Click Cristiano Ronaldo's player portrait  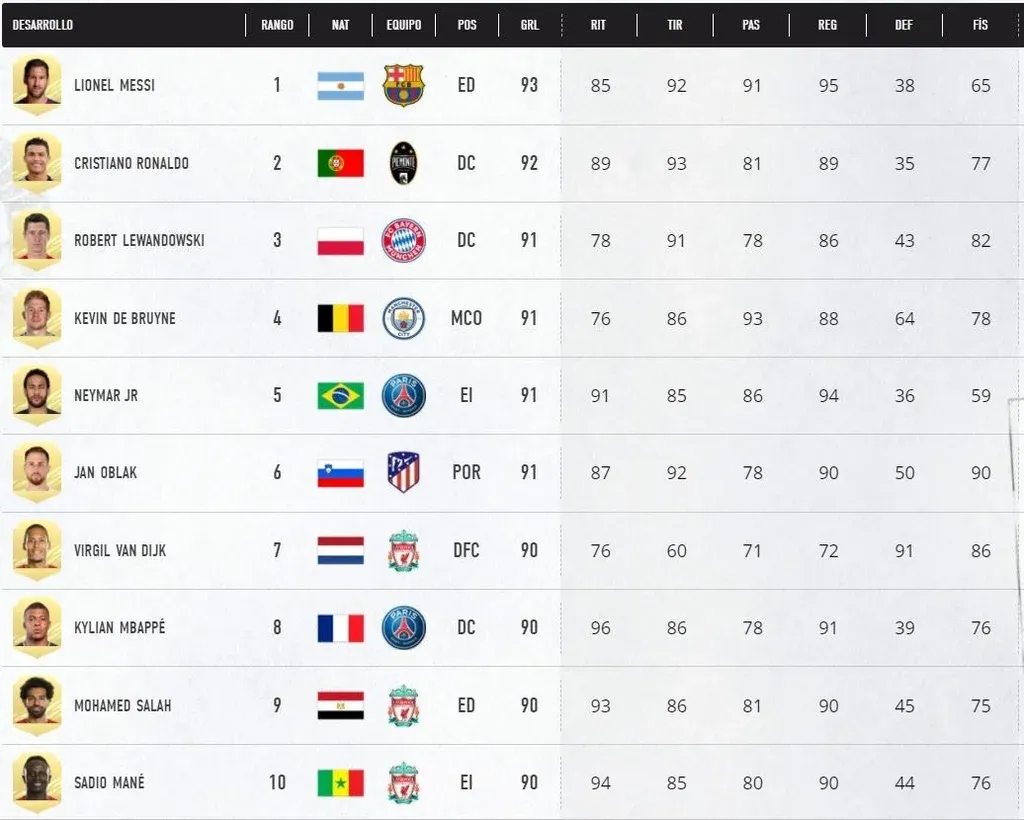37,160
